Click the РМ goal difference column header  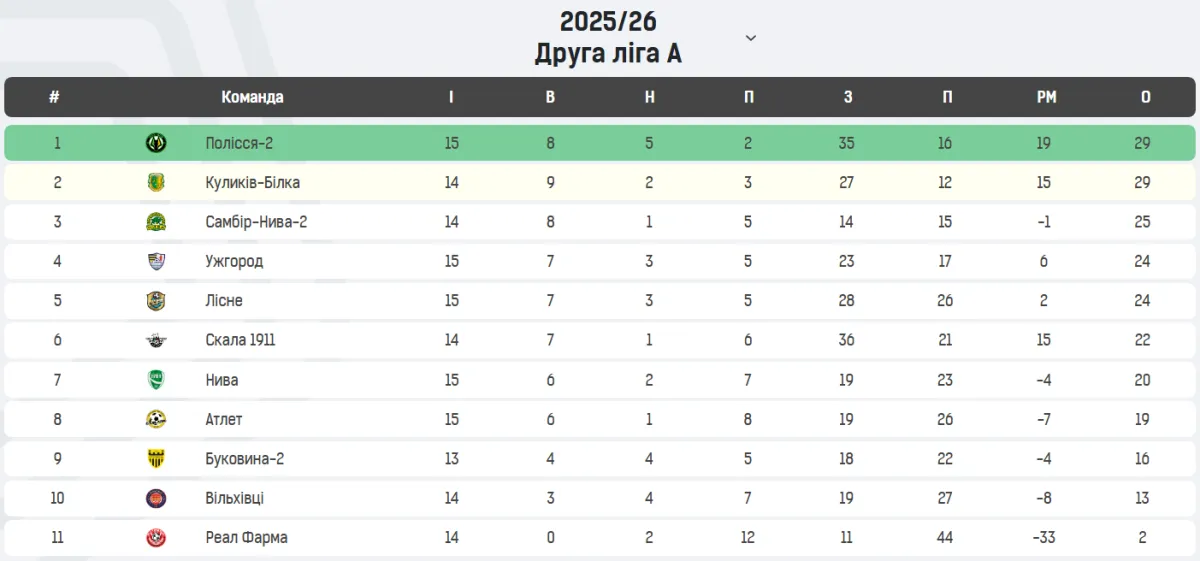coord(1046,97)
